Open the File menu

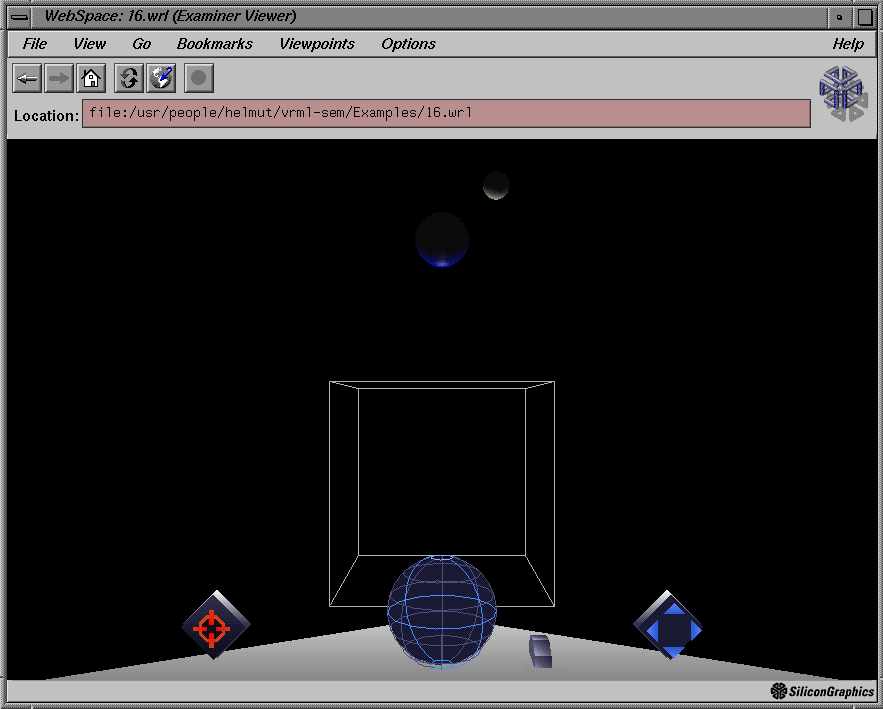pos(34,44)
